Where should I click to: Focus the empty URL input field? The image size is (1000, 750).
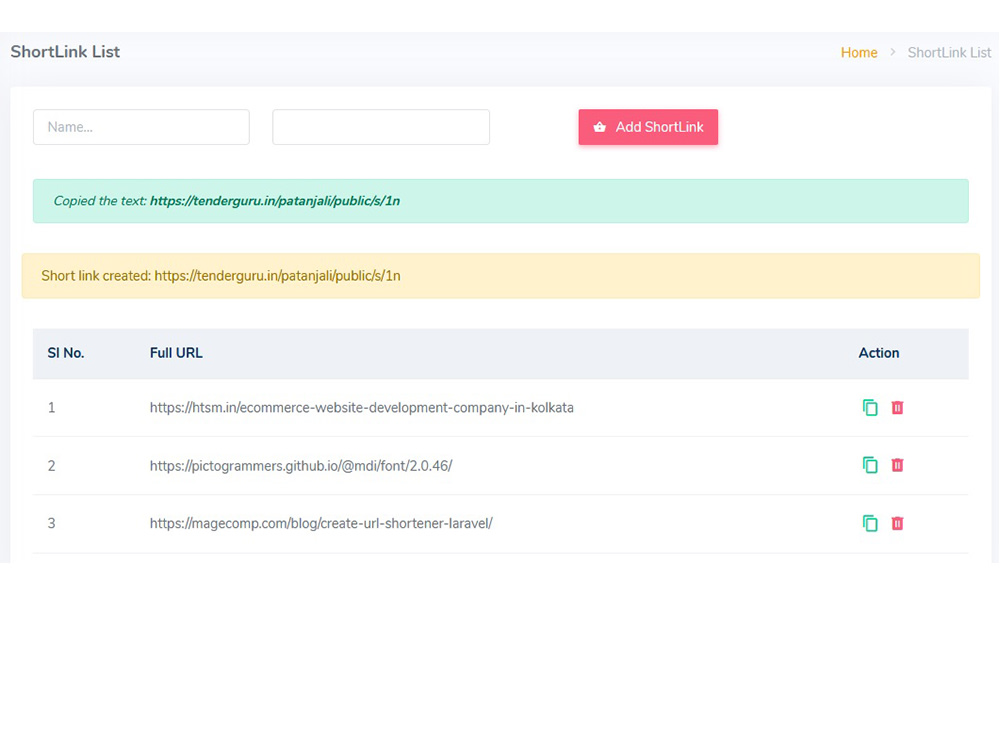[x=381, y=127]
